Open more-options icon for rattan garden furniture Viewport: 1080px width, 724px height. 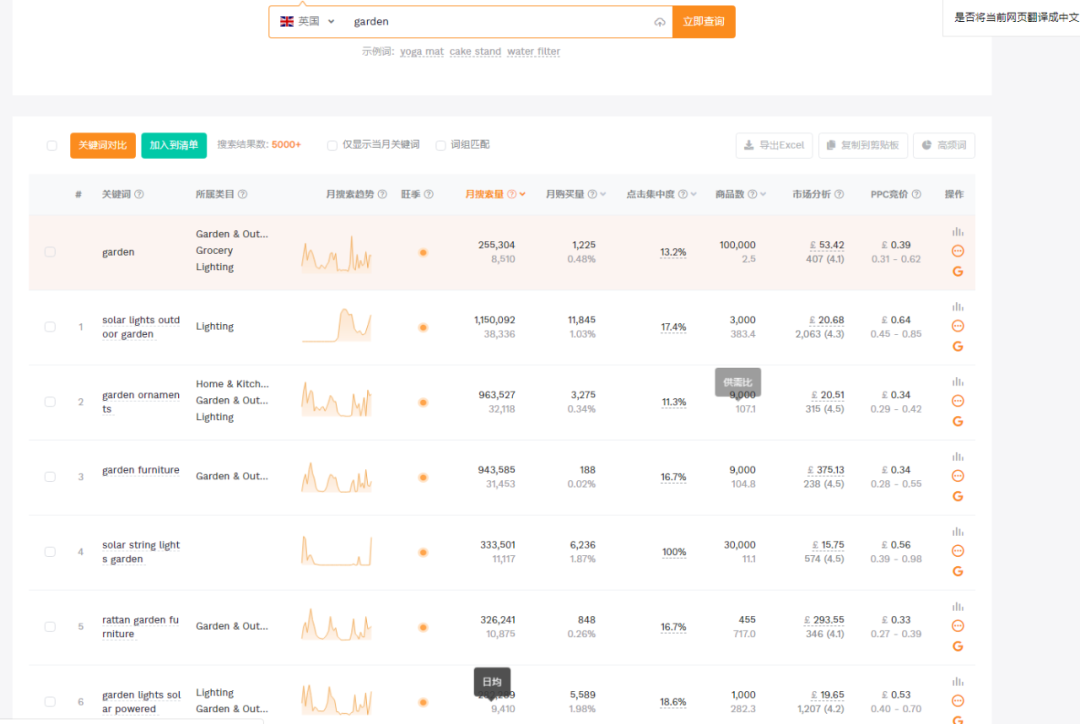(957, 626)
